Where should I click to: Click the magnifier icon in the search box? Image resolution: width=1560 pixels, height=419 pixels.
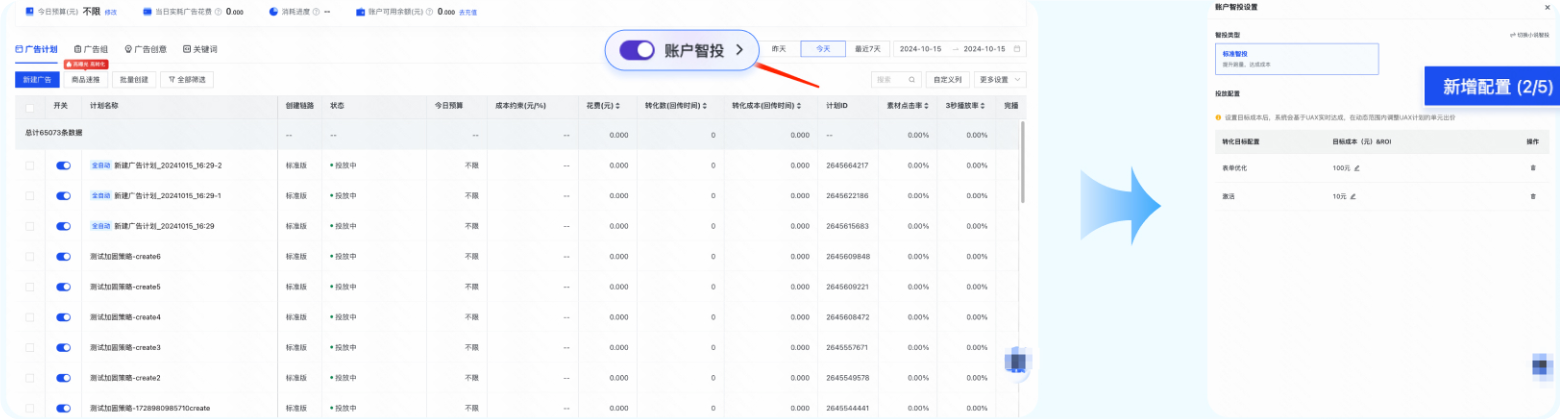(x=912, y=79)
